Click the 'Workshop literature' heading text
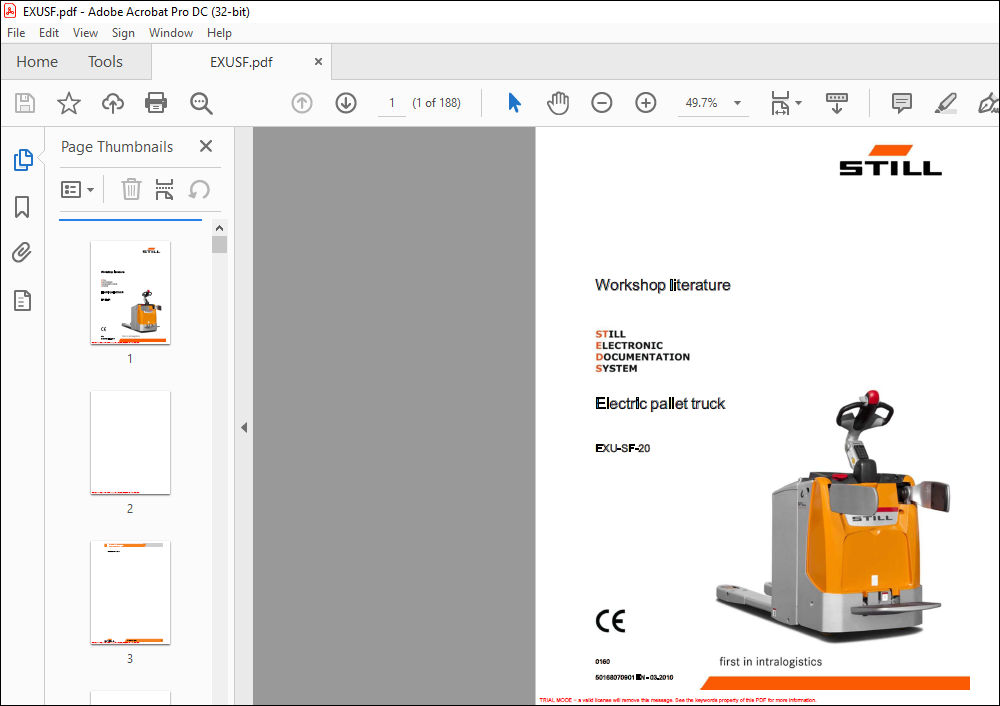Image resolution: width=1000 pixels, height=706 pixels. click(663, 285)
